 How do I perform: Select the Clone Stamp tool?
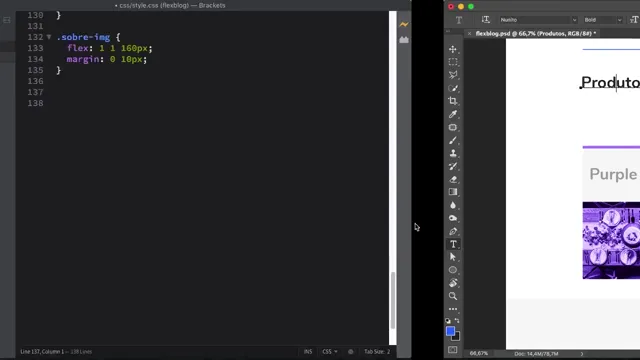click(453, 153)
